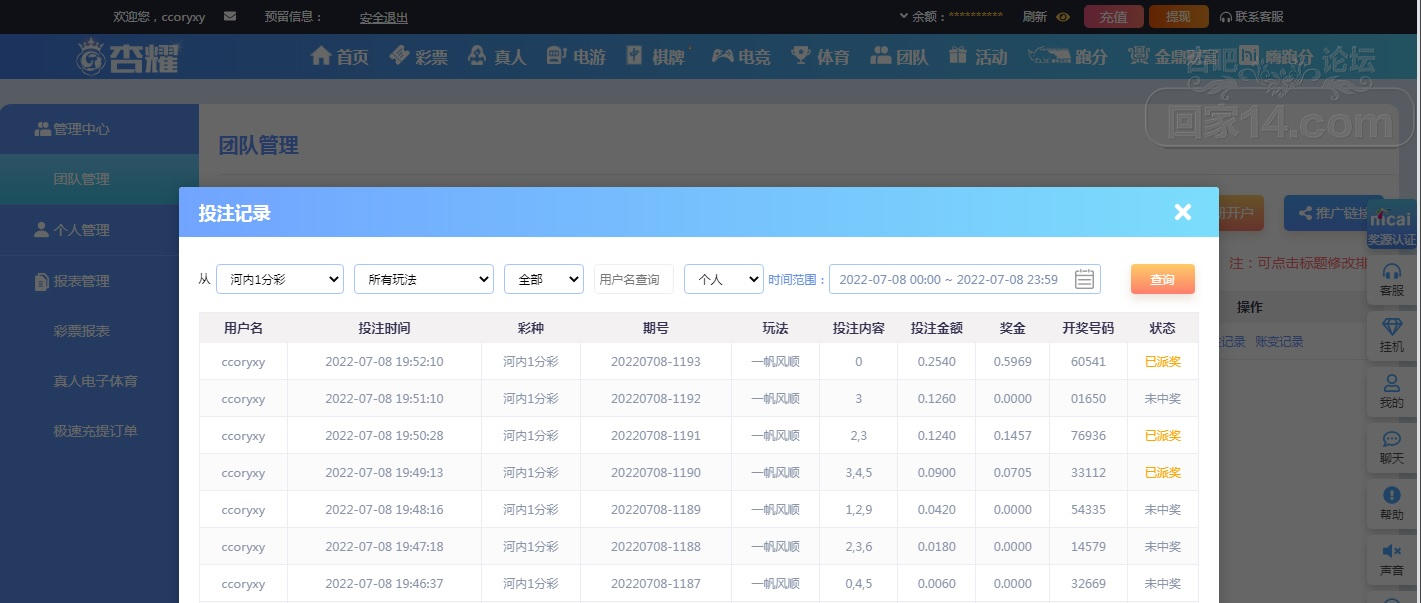
Task: Open the 个人 scope dropdown
Action: coord(724,280)
